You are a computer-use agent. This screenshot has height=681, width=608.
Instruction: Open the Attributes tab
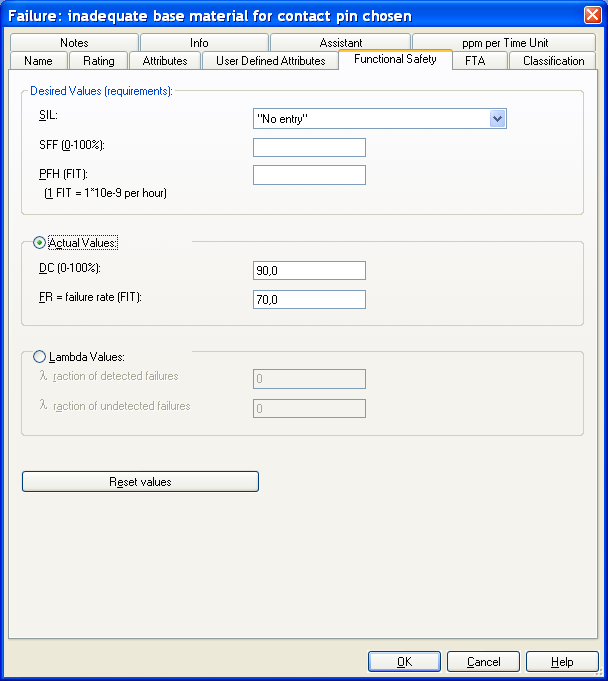pos(165,61)
